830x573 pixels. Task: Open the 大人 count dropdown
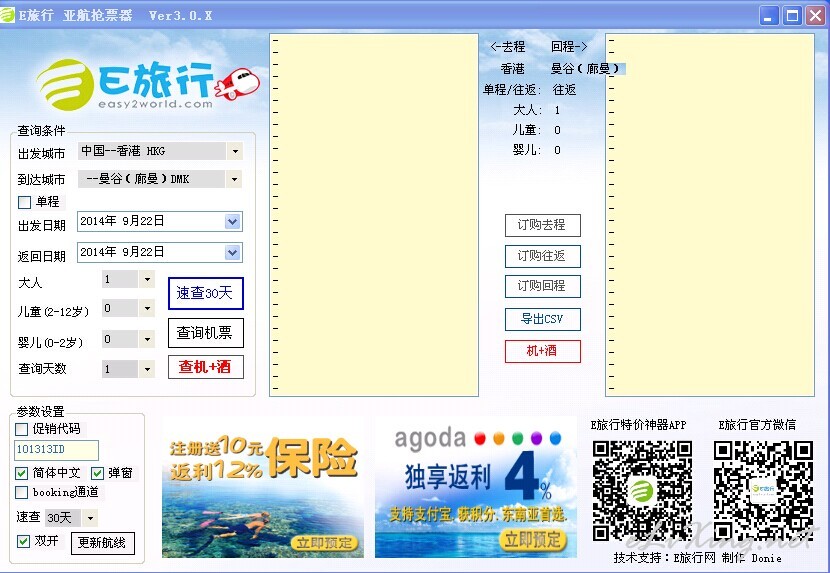pos(147,279)
